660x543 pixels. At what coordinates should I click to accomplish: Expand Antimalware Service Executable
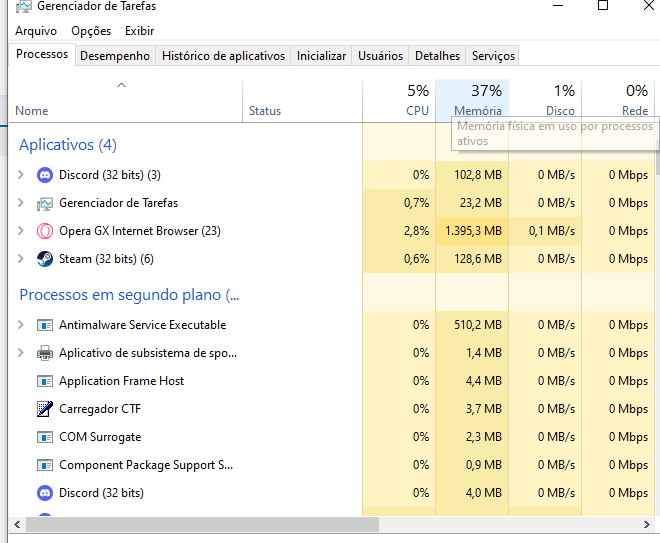[x=20, y=325]
